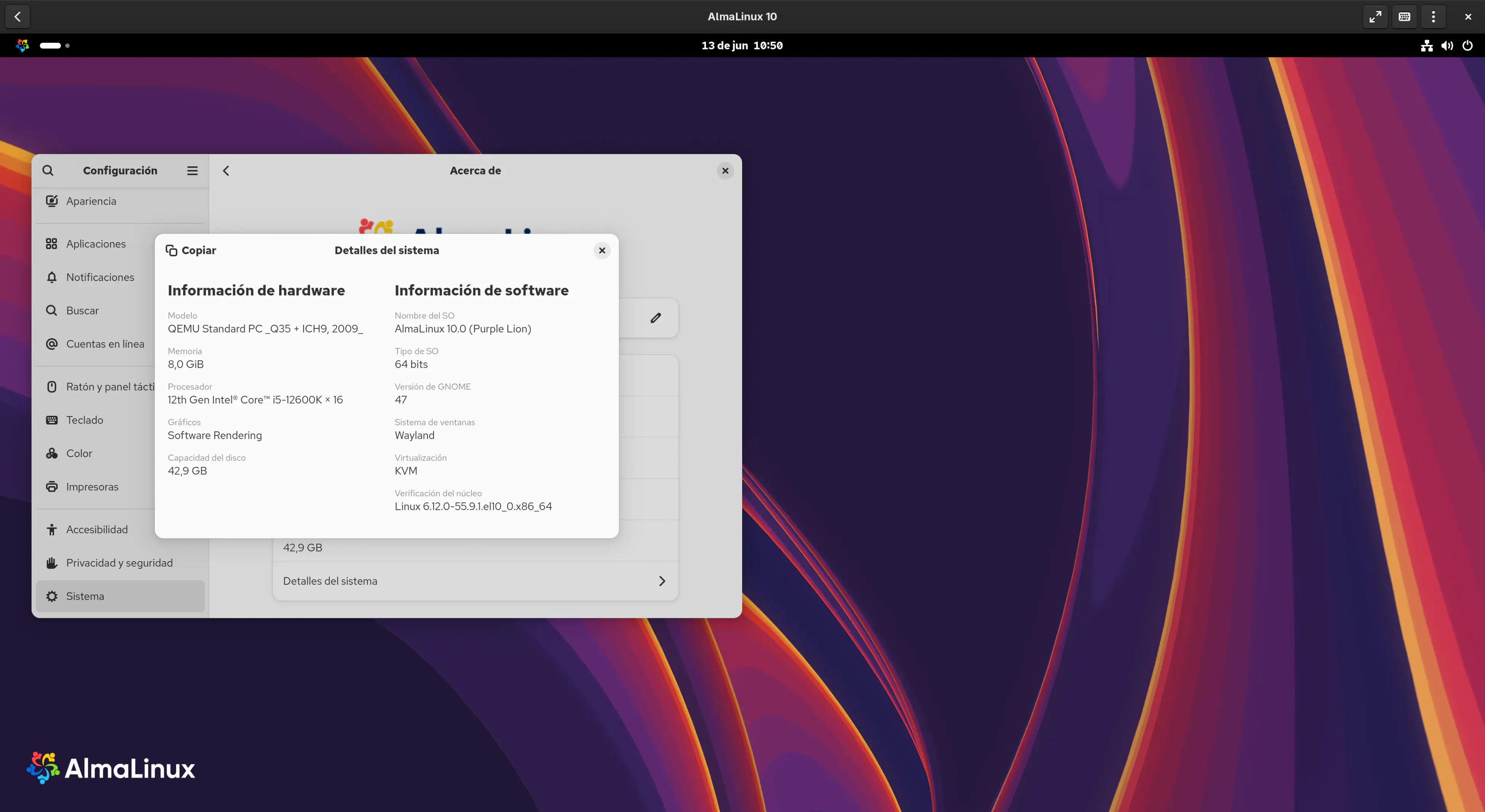1485x812 pixels.
Task: Close the Detalles del sistema dialog
Action: point(602,250)
